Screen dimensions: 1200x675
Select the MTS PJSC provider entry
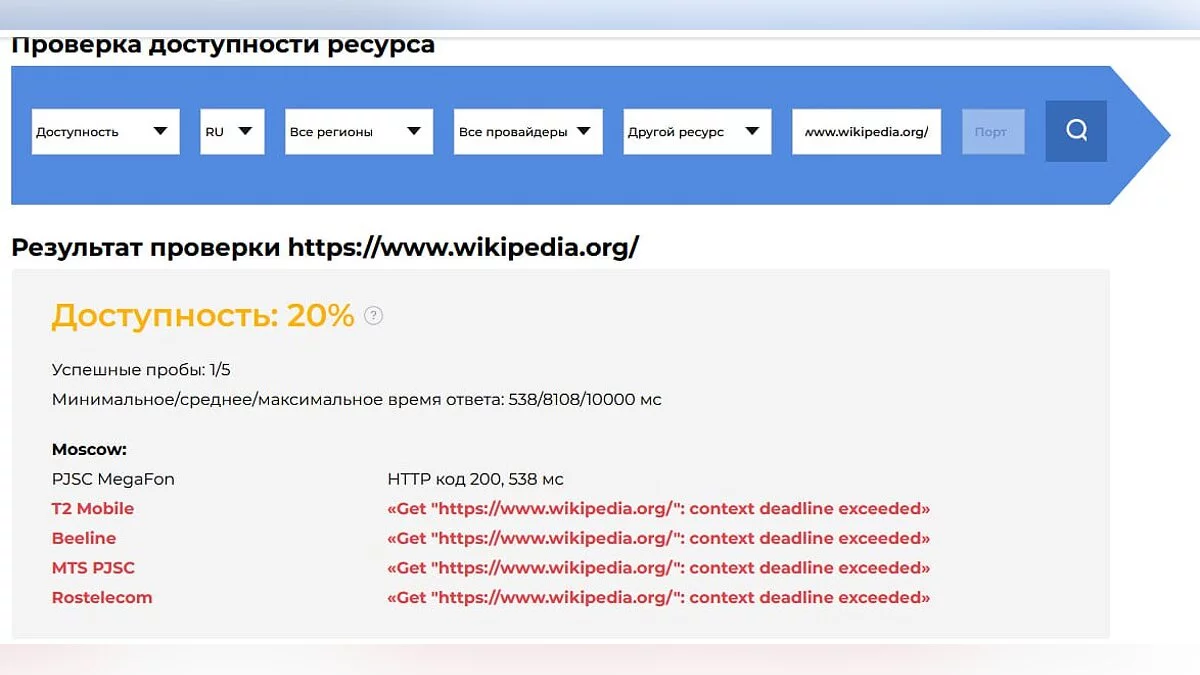click(93, 568)
